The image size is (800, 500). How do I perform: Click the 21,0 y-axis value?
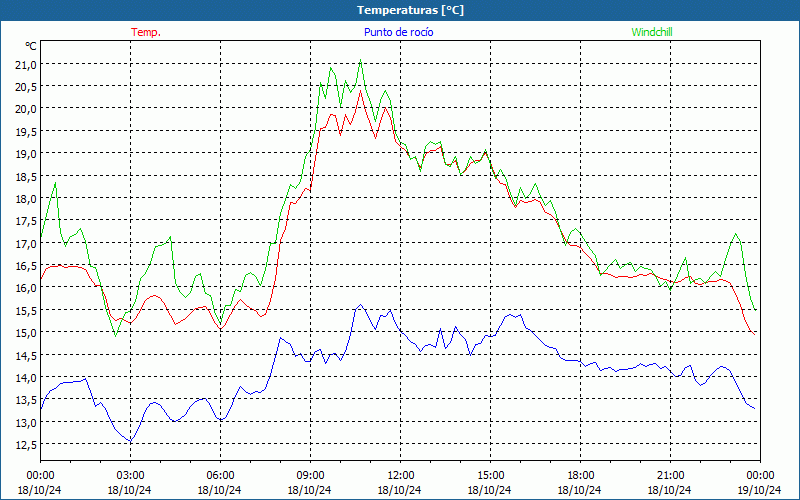(27, 64)
